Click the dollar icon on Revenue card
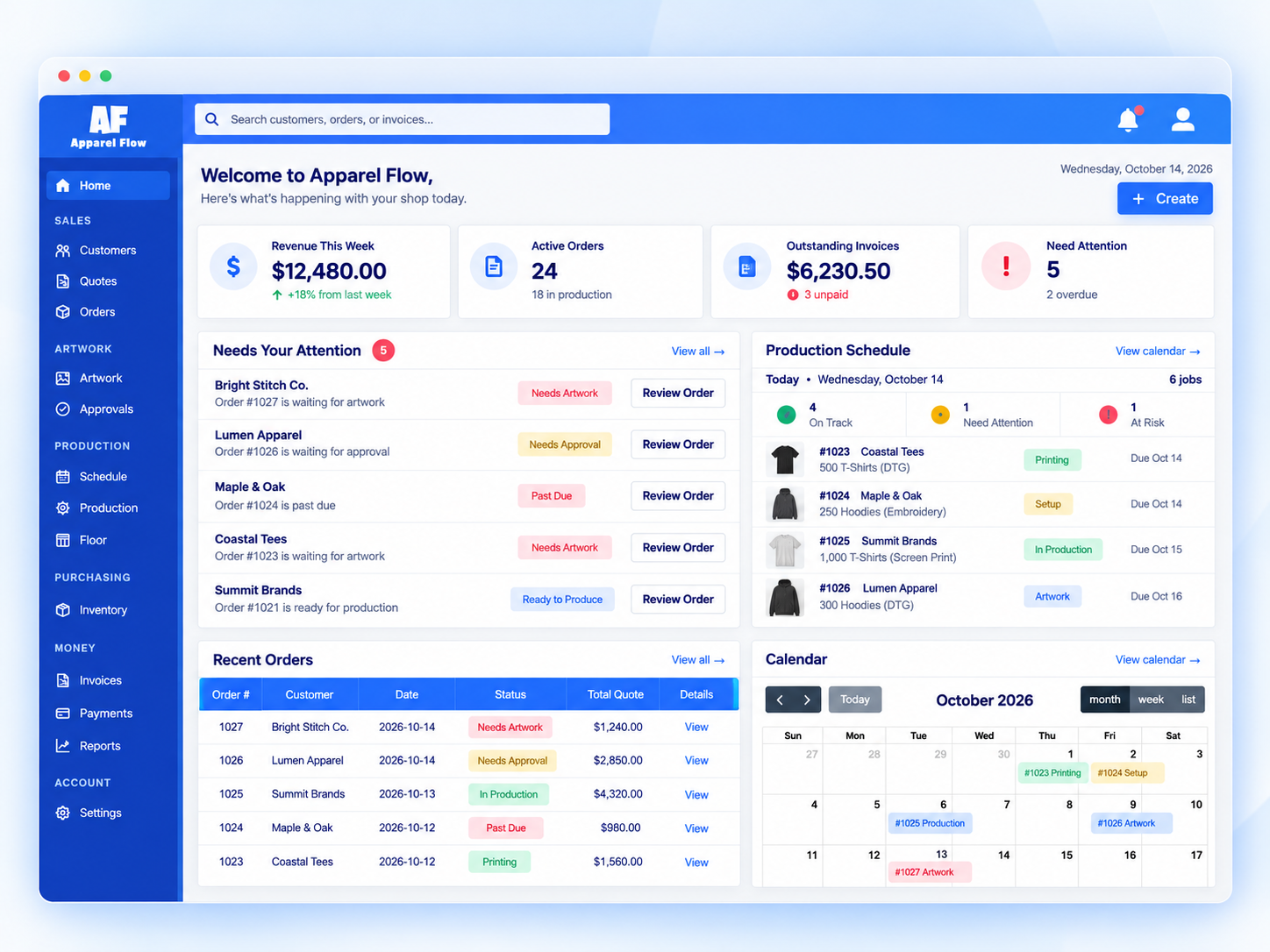Viewport: 1270px width, 952px height. [233, 266]
